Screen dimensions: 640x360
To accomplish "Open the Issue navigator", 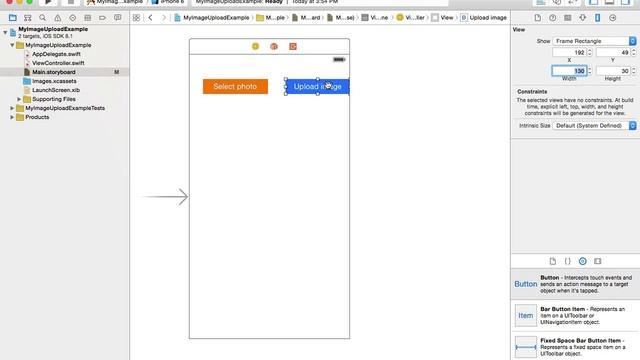I will click(x=58, y=18).
